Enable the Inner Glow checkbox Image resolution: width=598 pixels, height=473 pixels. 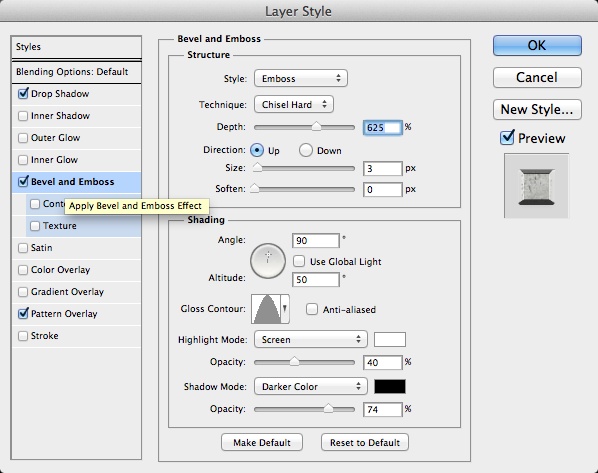pos(23,159)
